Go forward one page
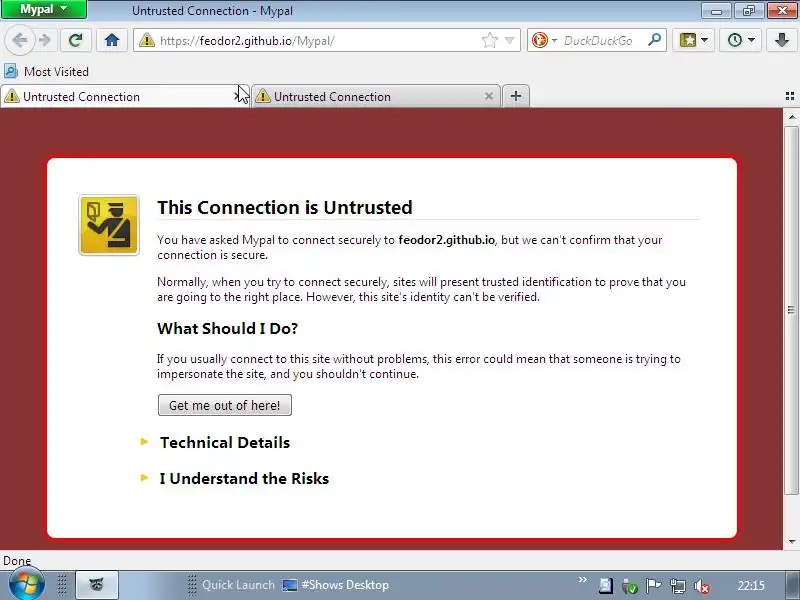The width and height of the screenshot is (800, 600). click(45, 40)
